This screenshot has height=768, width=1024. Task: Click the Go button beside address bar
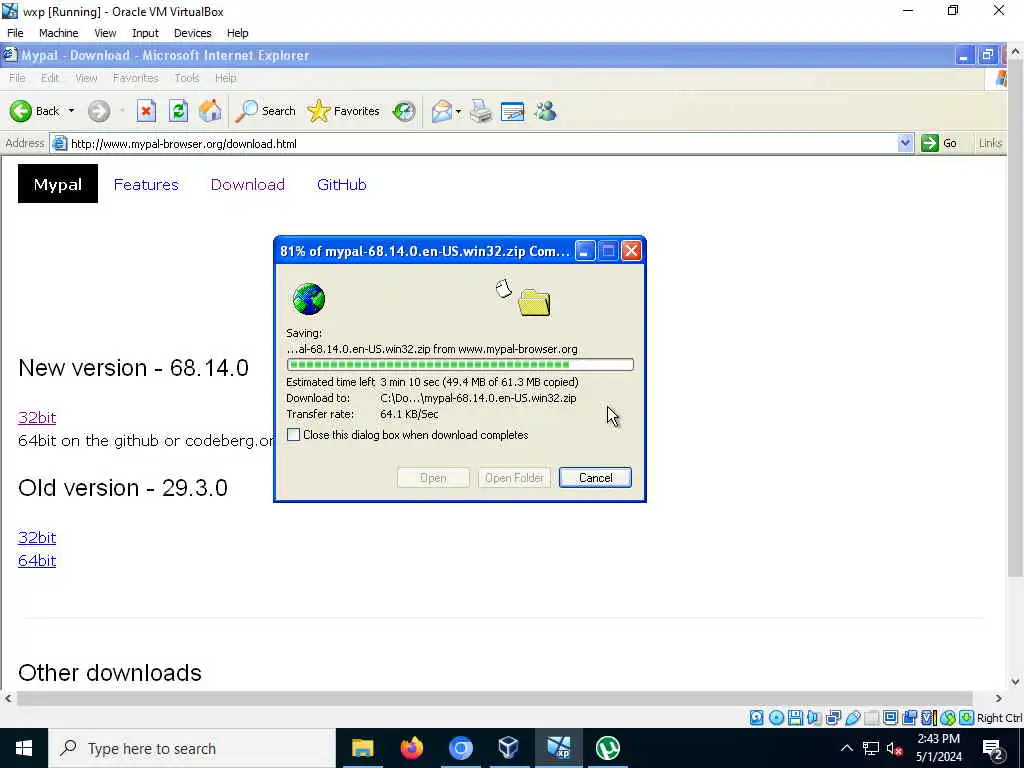point(939,143)
